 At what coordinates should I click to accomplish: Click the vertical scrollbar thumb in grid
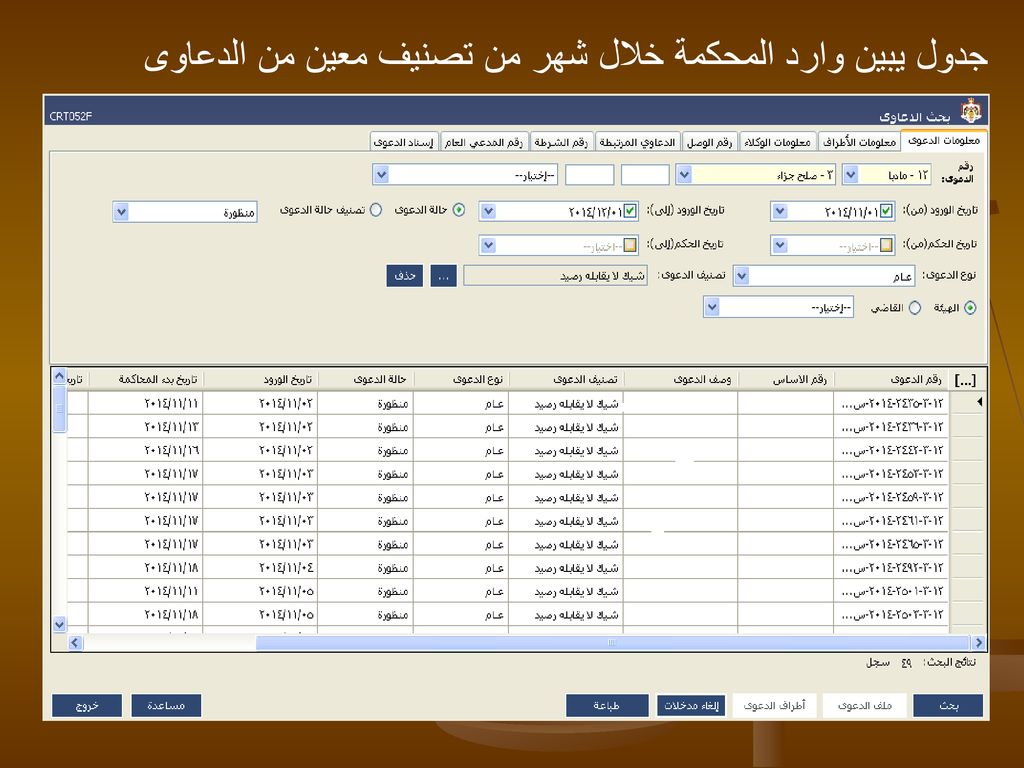tap(59, 408)
